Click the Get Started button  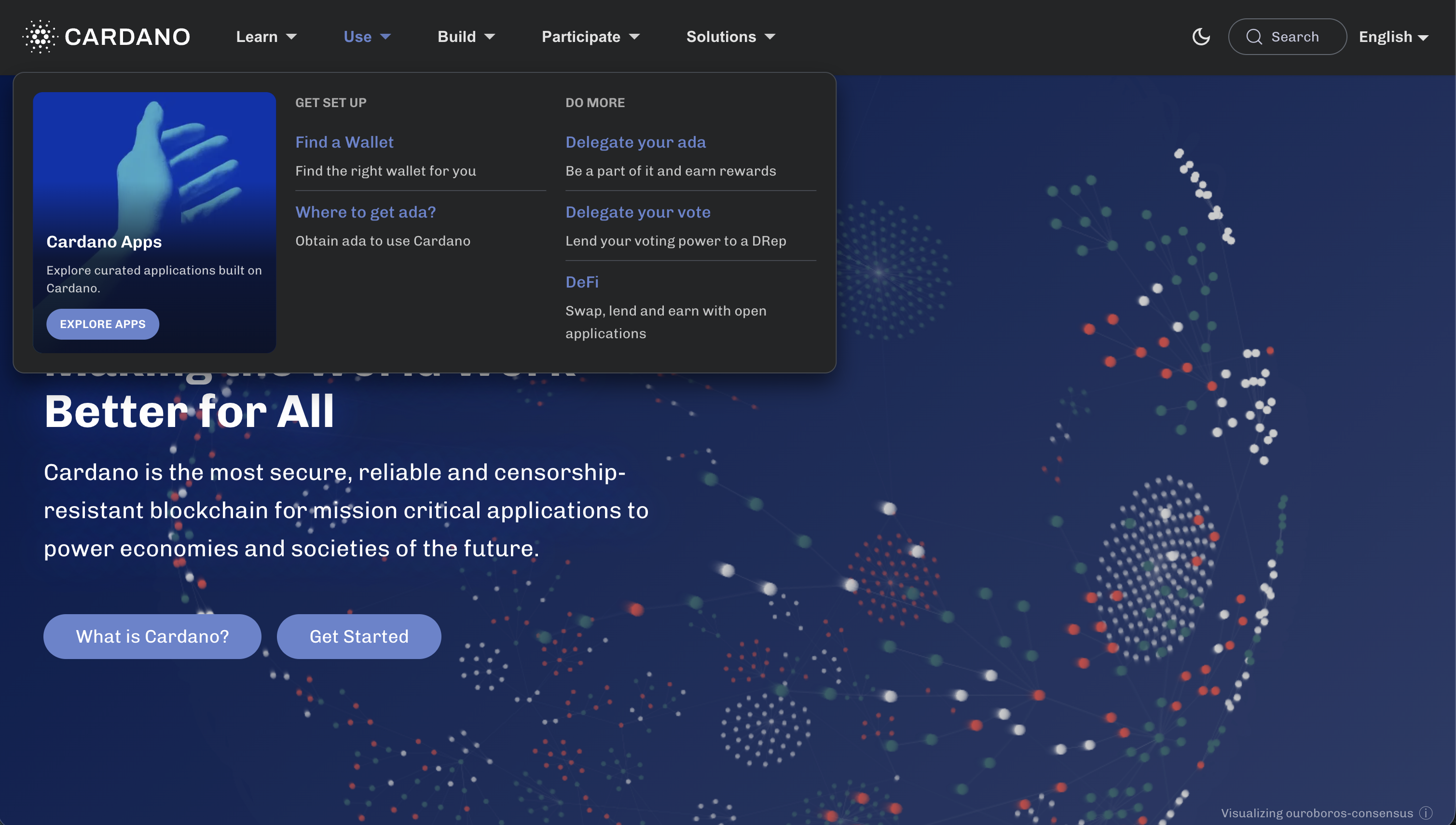tap(358, 636)
